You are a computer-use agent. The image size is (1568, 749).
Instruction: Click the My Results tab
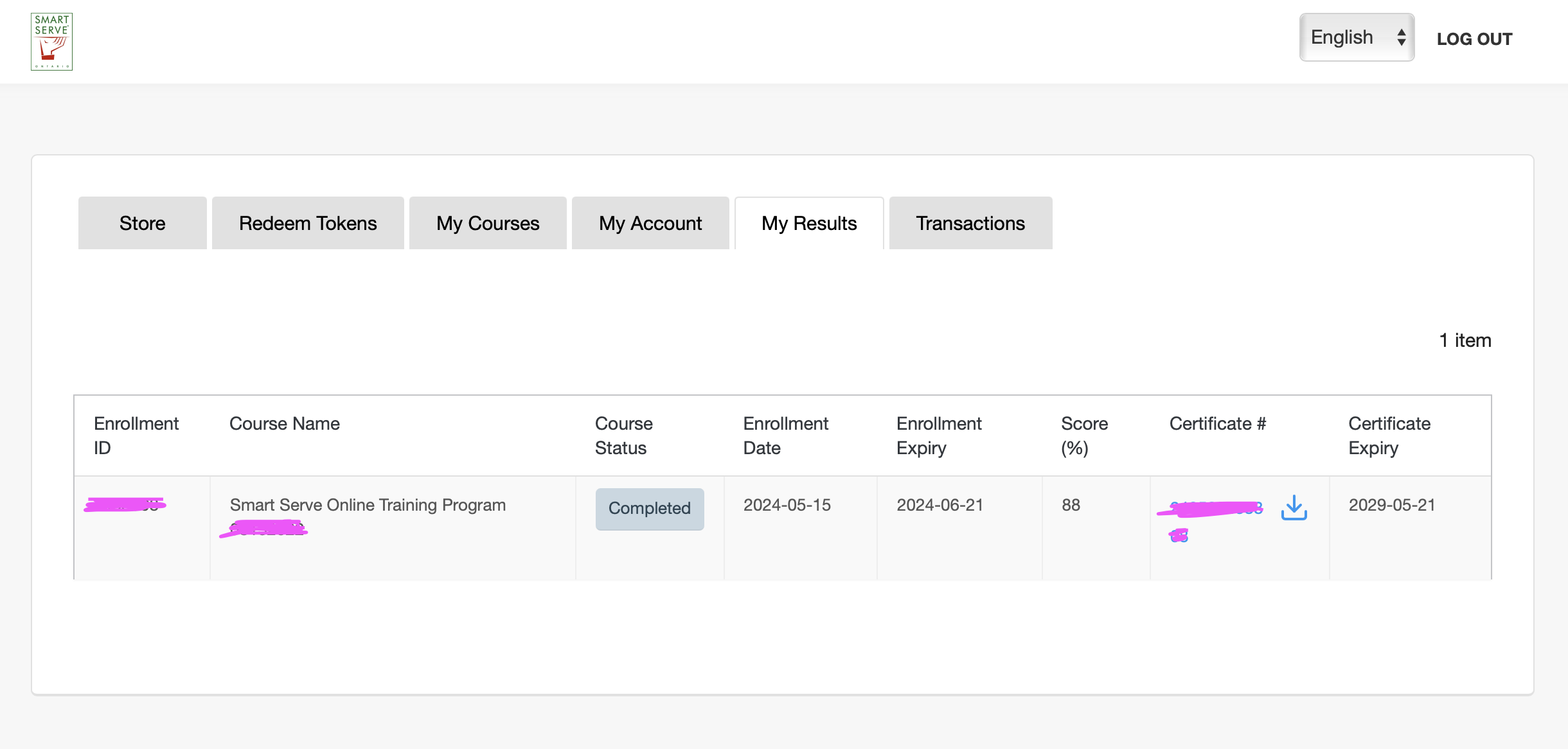(809, 223)
